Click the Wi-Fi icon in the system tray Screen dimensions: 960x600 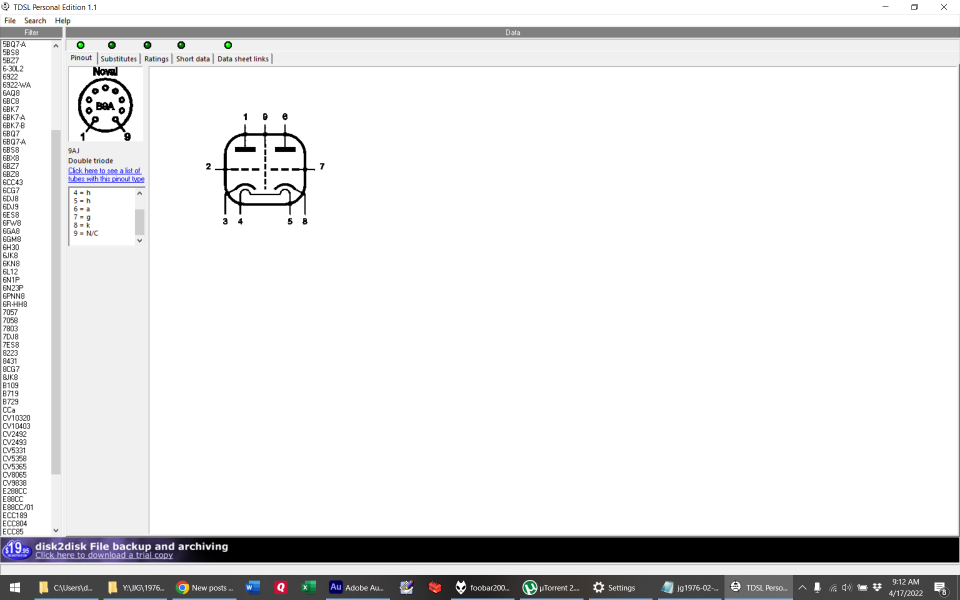832,587
